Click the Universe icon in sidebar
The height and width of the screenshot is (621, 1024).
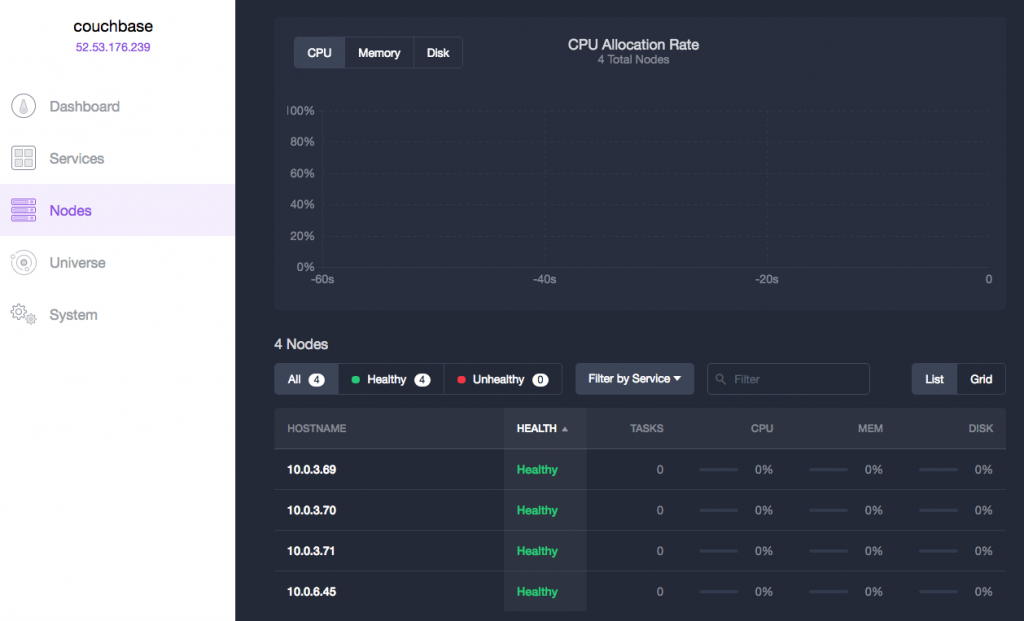[x=23, y=263]
